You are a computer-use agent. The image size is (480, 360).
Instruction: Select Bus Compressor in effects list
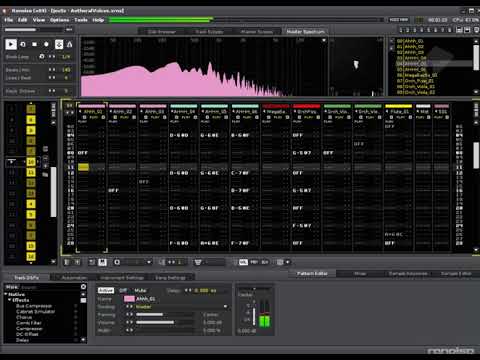tap(34, 306)
